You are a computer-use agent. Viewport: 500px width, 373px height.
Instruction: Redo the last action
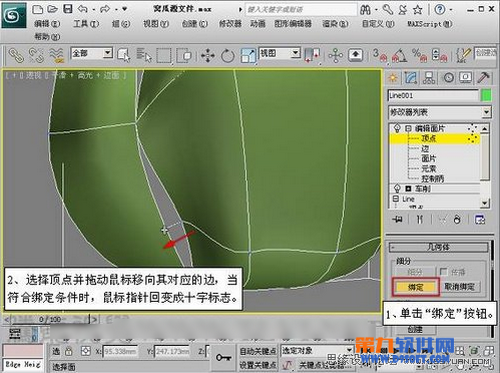tap(105, 9)
